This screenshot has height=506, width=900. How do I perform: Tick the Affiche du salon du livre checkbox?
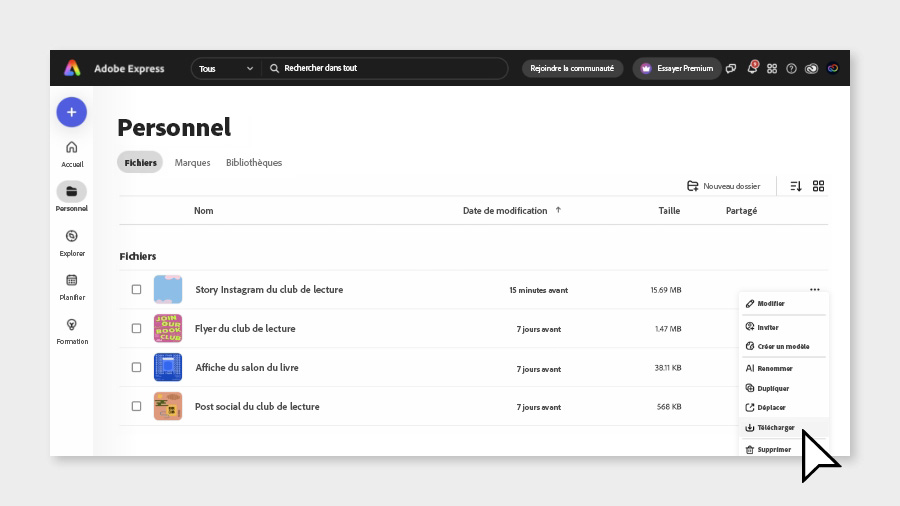(x=136, y=367)
